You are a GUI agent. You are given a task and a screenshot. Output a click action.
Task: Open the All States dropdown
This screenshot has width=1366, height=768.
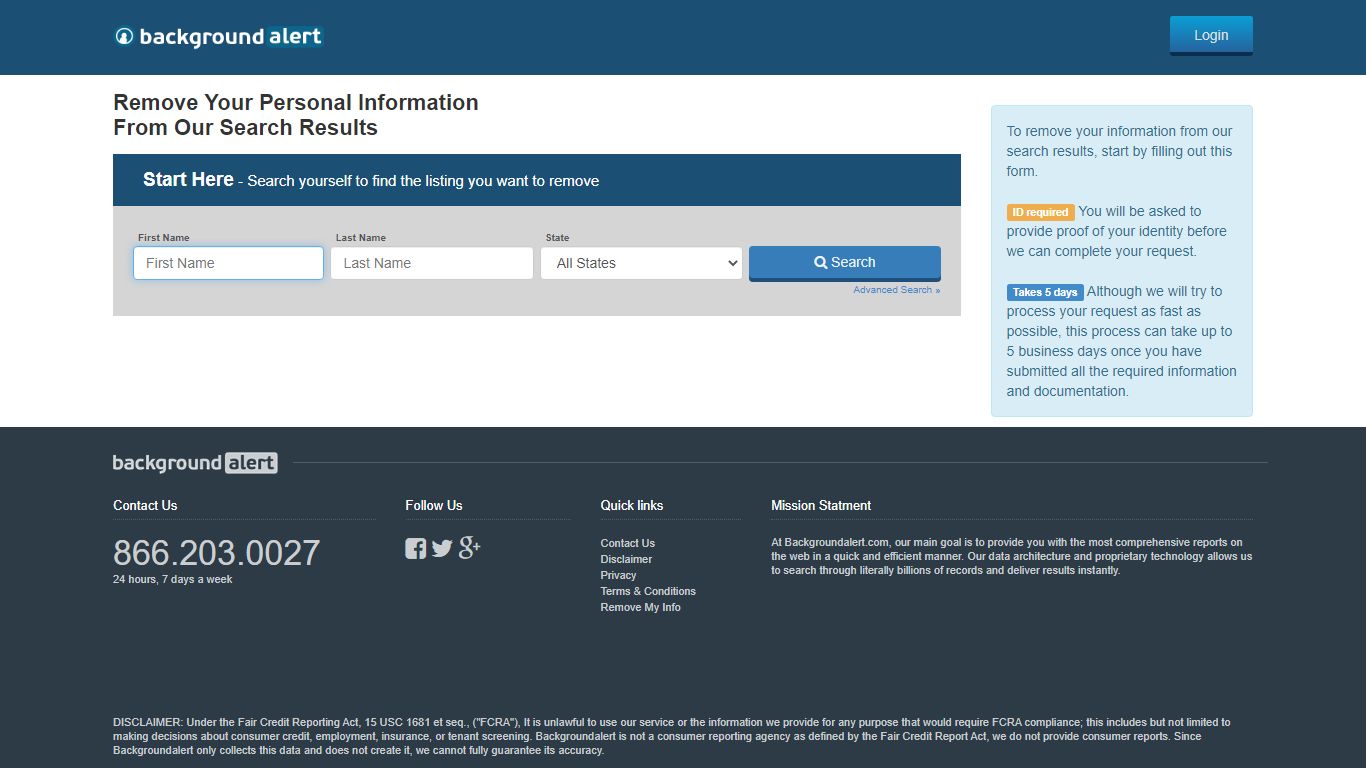point(642,263)
